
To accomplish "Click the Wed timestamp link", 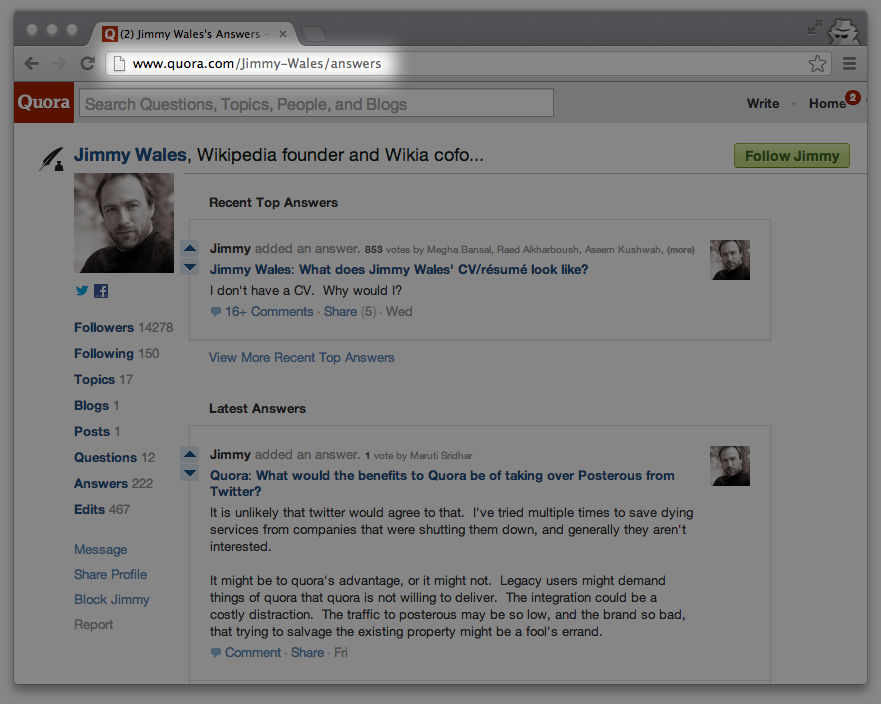I will (399, 311).
